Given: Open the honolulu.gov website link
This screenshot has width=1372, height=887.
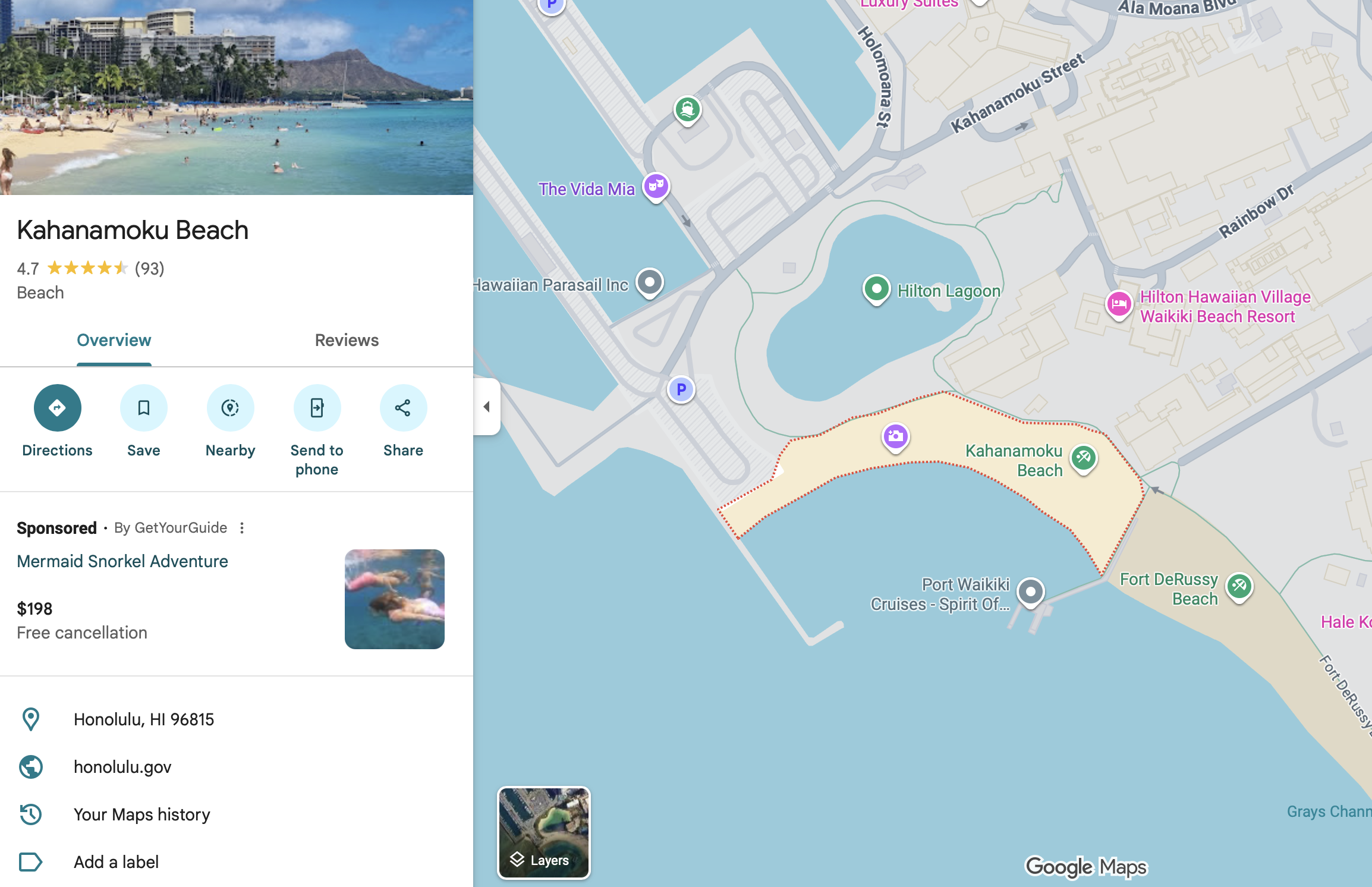Looking at the screenshot, I should point(122,767).
